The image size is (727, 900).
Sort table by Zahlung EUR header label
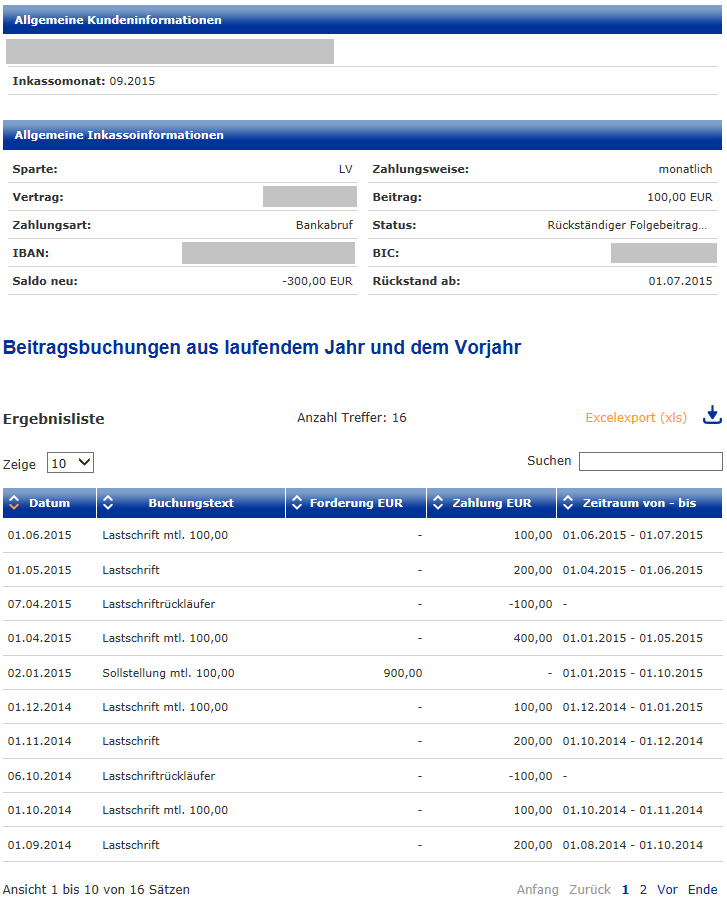[491, 503]
